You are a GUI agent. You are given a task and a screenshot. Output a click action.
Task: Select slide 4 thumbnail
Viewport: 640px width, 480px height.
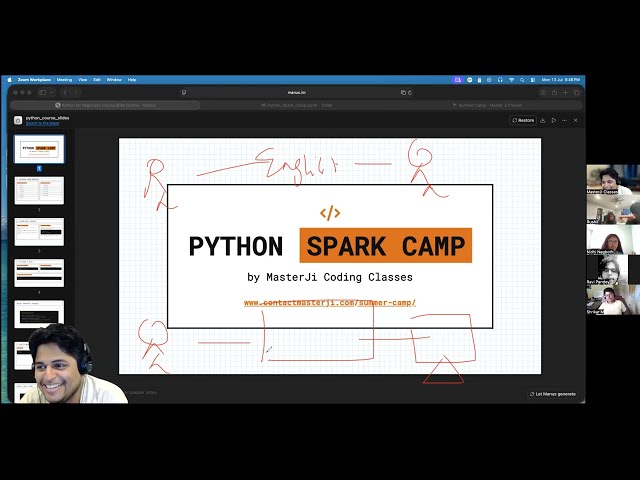(39, 273)
